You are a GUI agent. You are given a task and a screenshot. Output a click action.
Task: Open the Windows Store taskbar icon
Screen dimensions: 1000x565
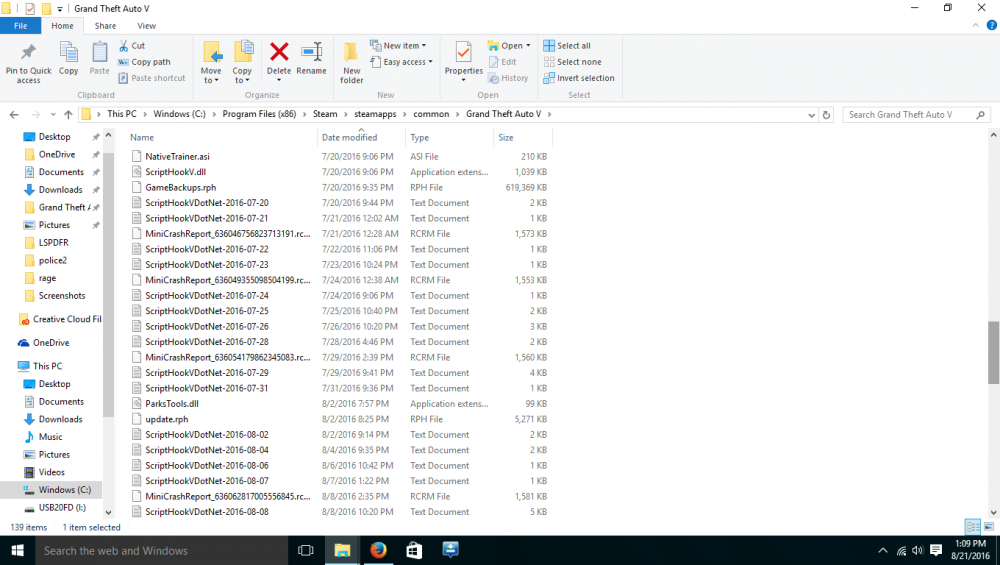(415, 550)
